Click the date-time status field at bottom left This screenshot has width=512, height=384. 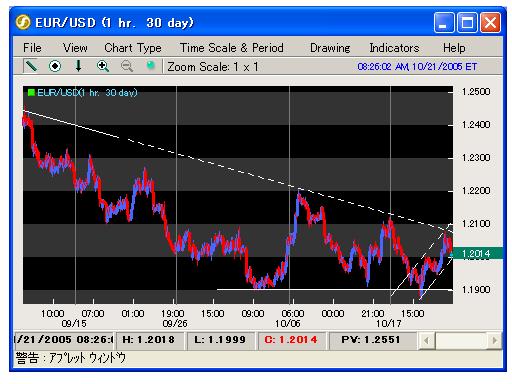point(64,340)
